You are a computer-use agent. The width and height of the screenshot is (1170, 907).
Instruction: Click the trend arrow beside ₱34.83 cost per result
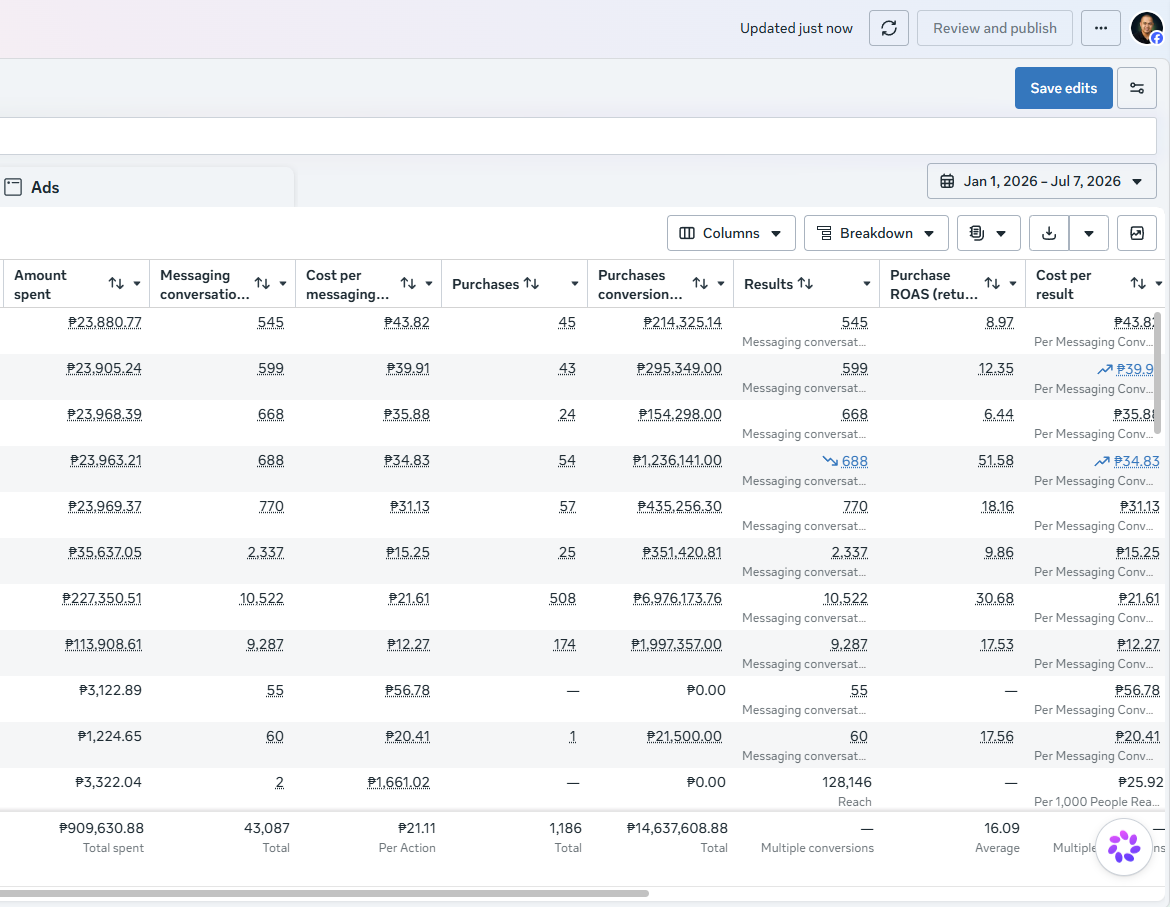(1102, 461)
